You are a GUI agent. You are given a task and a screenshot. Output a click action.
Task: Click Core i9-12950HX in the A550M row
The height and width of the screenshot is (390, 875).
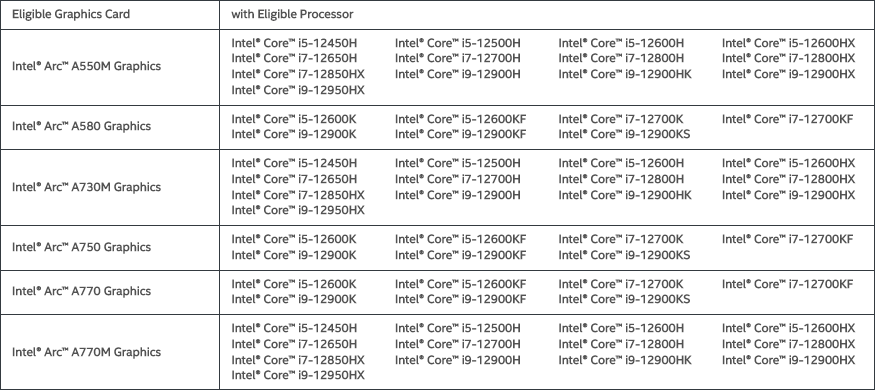pyautogui.click(x=298, y=89)
